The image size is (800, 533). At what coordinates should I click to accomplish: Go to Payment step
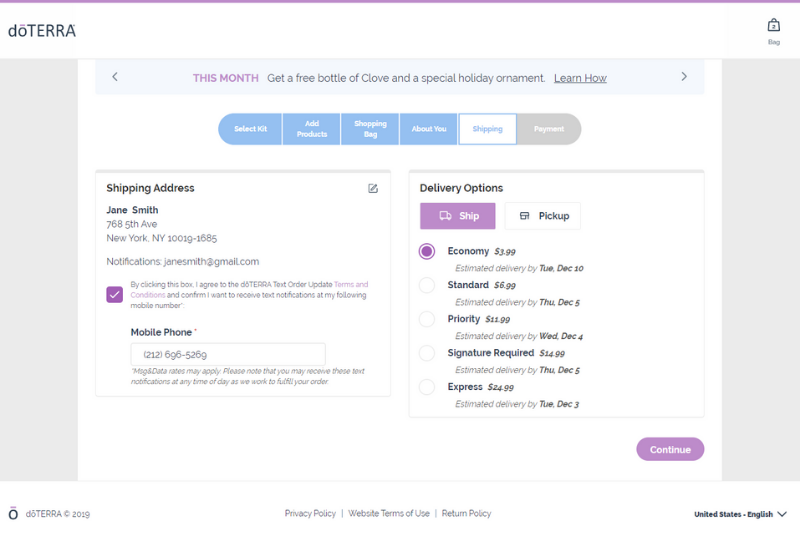click(x=549, y=129)
